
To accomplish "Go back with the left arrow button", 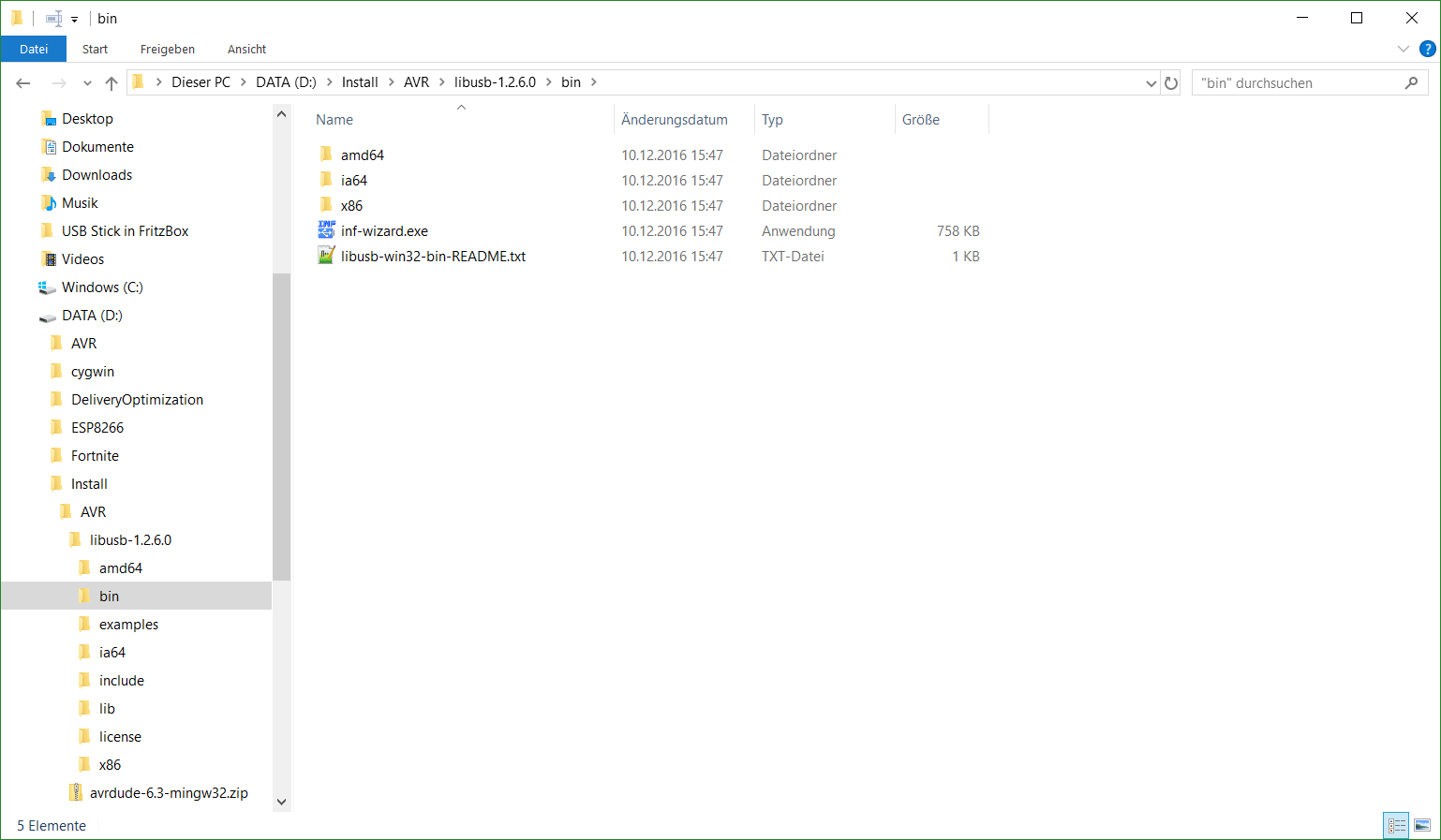I will pos(23,82).
